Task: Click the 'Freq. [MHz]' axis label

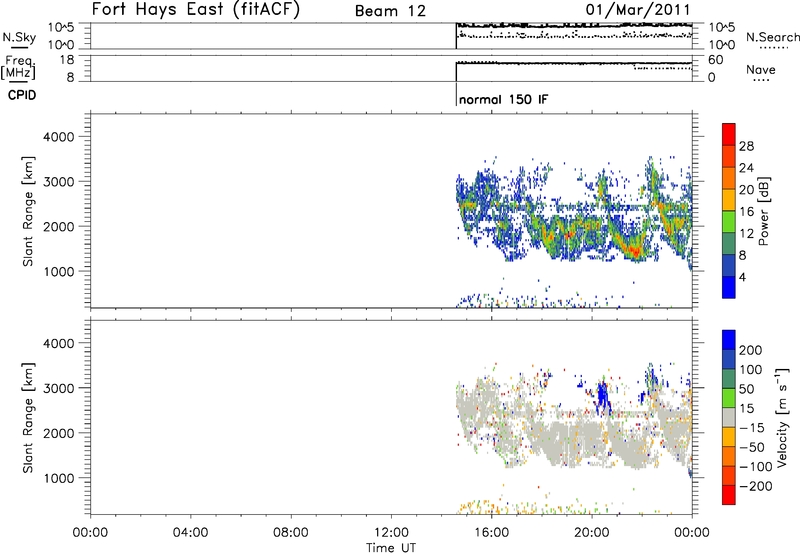Action: (18, 67)
